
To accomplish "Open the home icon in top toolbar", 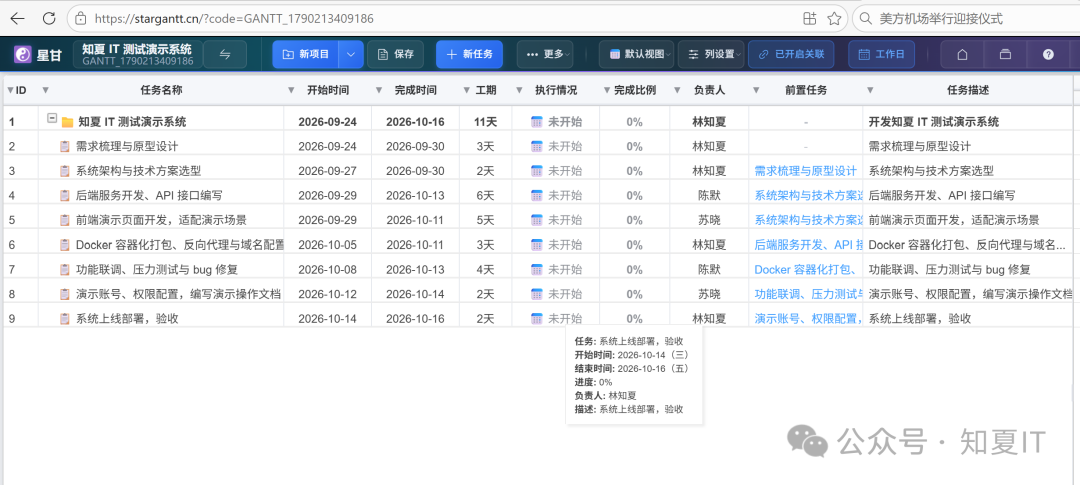I will pyautogui.click(x=963, y=54).
